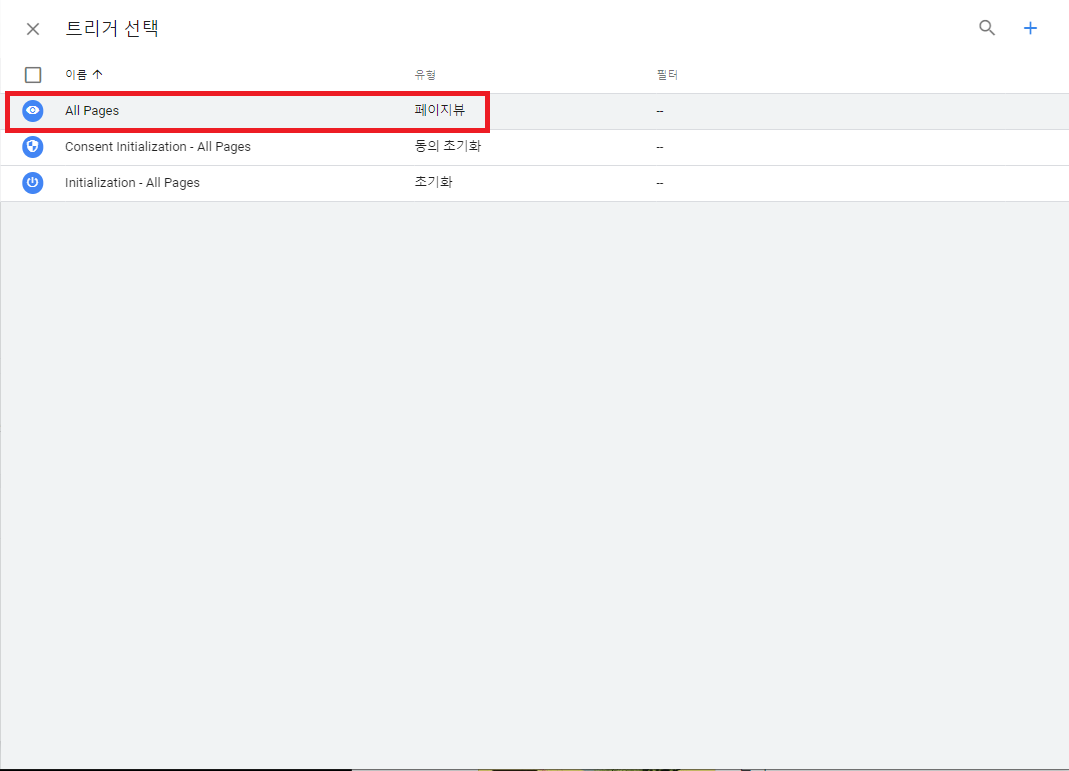Click the 트리거 선택 panel title

click(x=112, y=29)
